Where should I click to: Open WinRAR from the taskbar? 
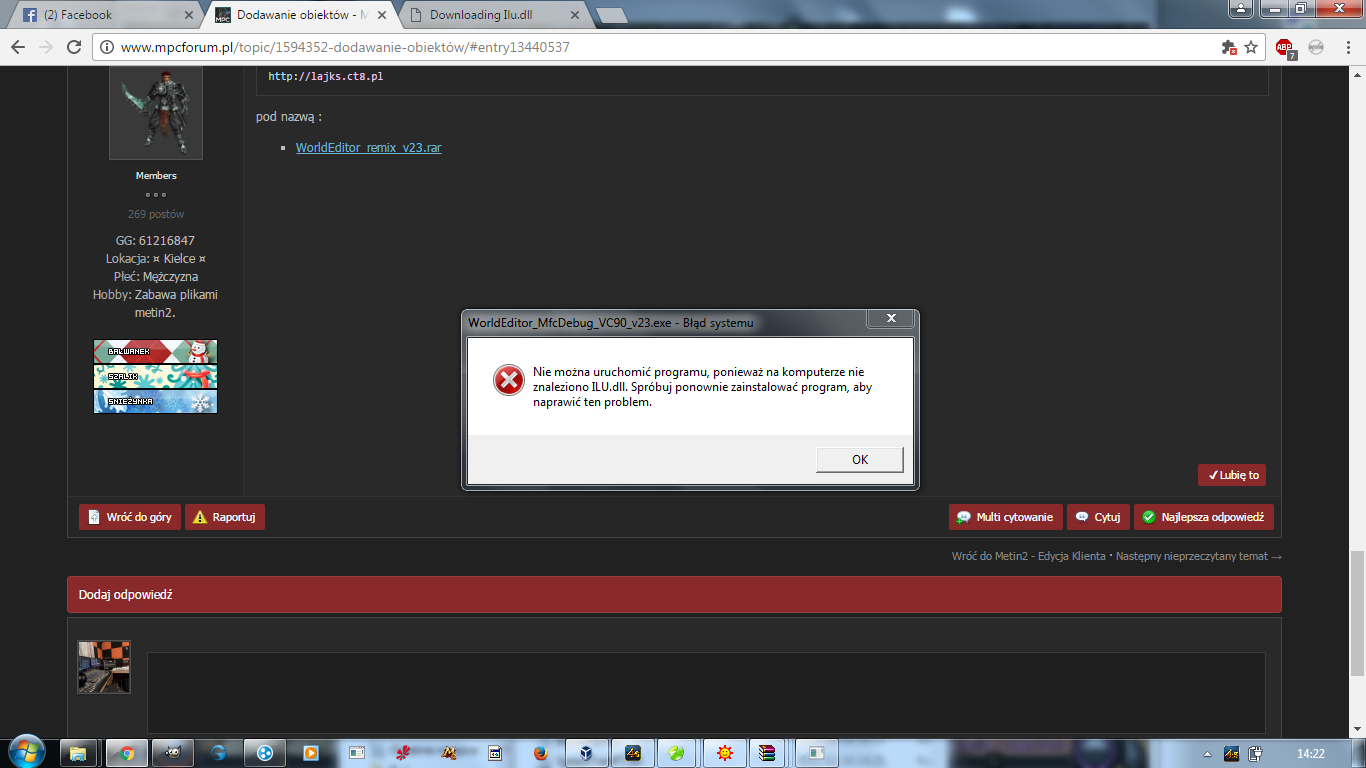coord(768,752)
